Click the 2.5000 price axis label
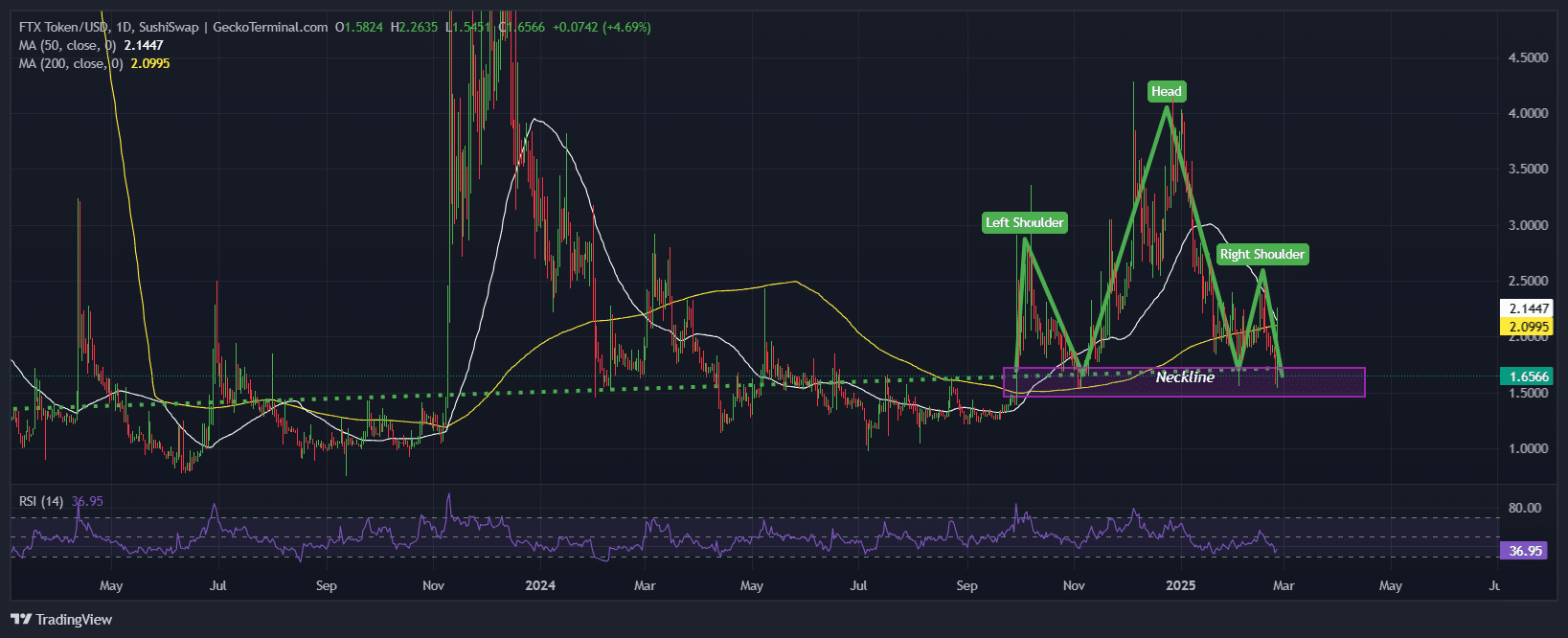The width and height of the screenshot is (1568, 638). tap(1529, 281)
